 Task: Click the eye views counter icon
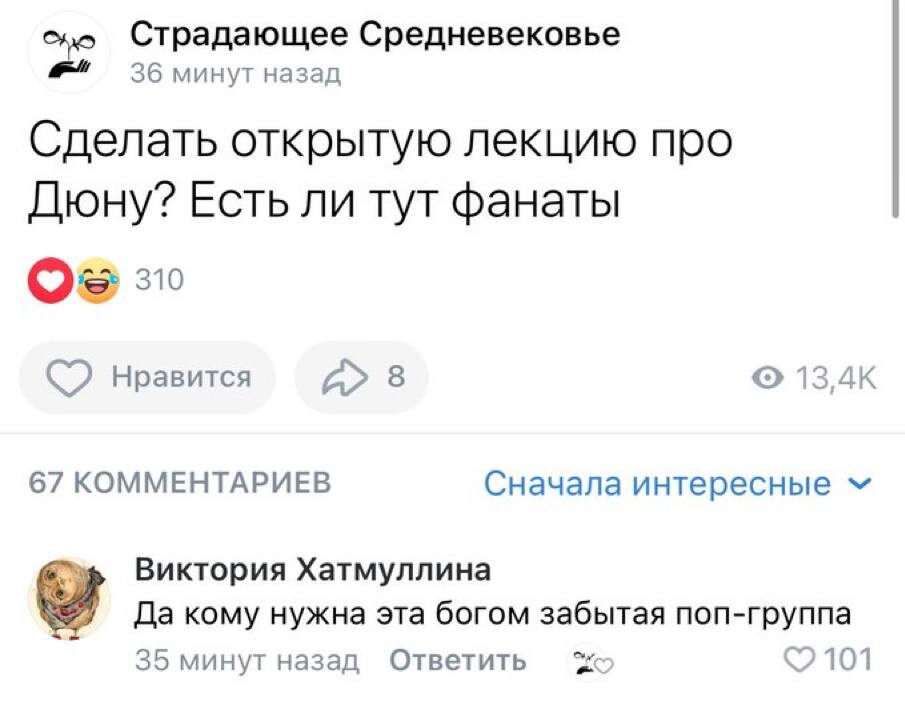pos(766,378)
